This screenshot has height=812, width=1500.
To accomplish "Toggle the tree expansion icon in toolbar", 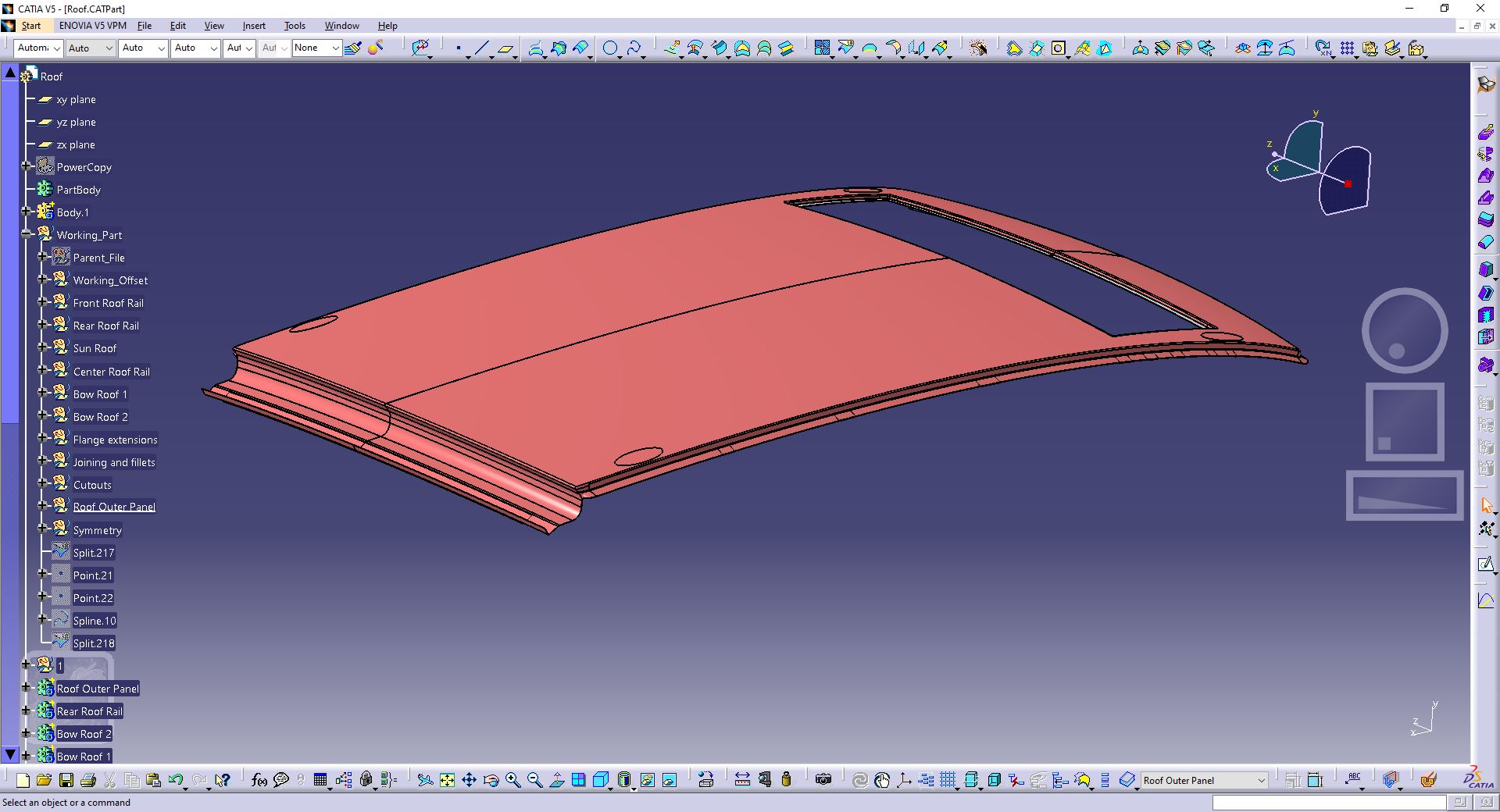I will click(344, 780).
